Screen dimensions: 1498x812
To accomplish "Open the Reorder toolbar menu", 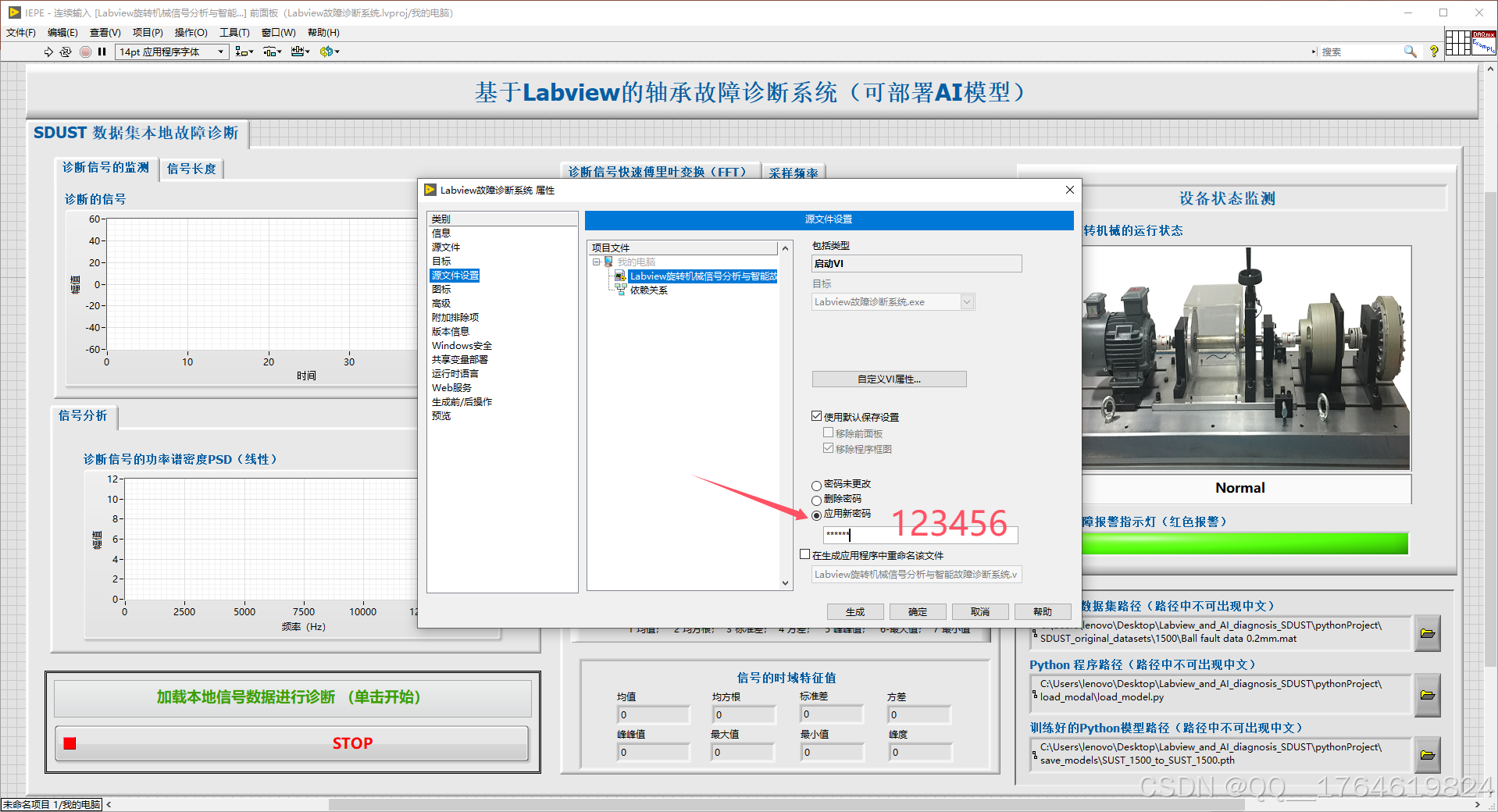I will (x=330, y=52).
